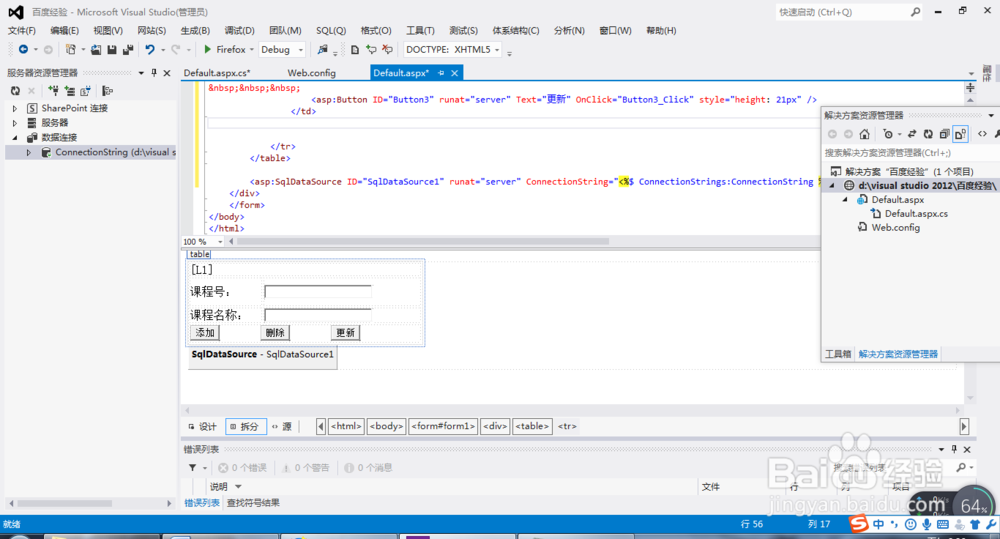Viewport: 1000px width, 539px height.
Task: Switch to 查找符号结果 tab at bottom
Action: pos(253,503)
